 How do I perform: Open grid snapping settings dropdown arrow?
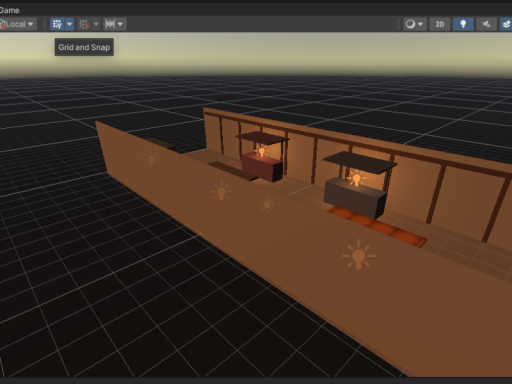(x=96, y=24)
